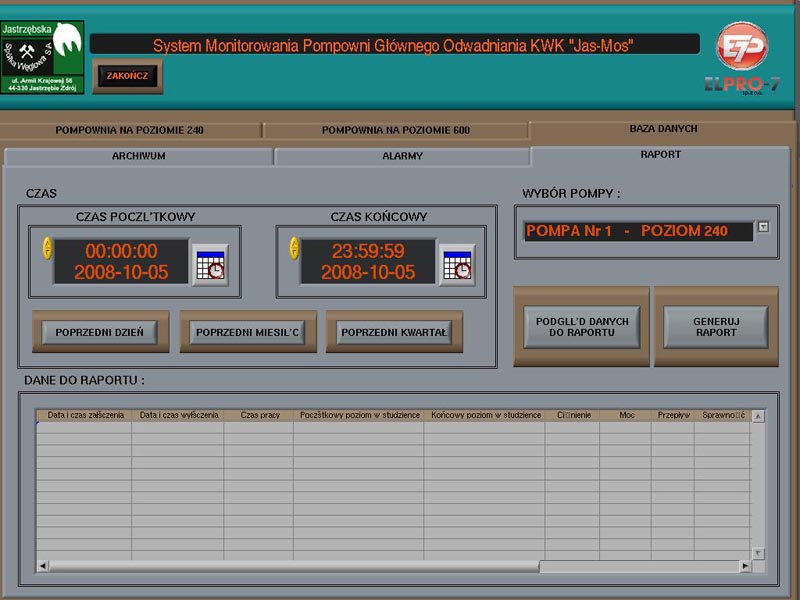Viewport: 800px width, 600px height.
Task: Click POPRZEDNI DZIEŃ button
Action: point(100,332)
